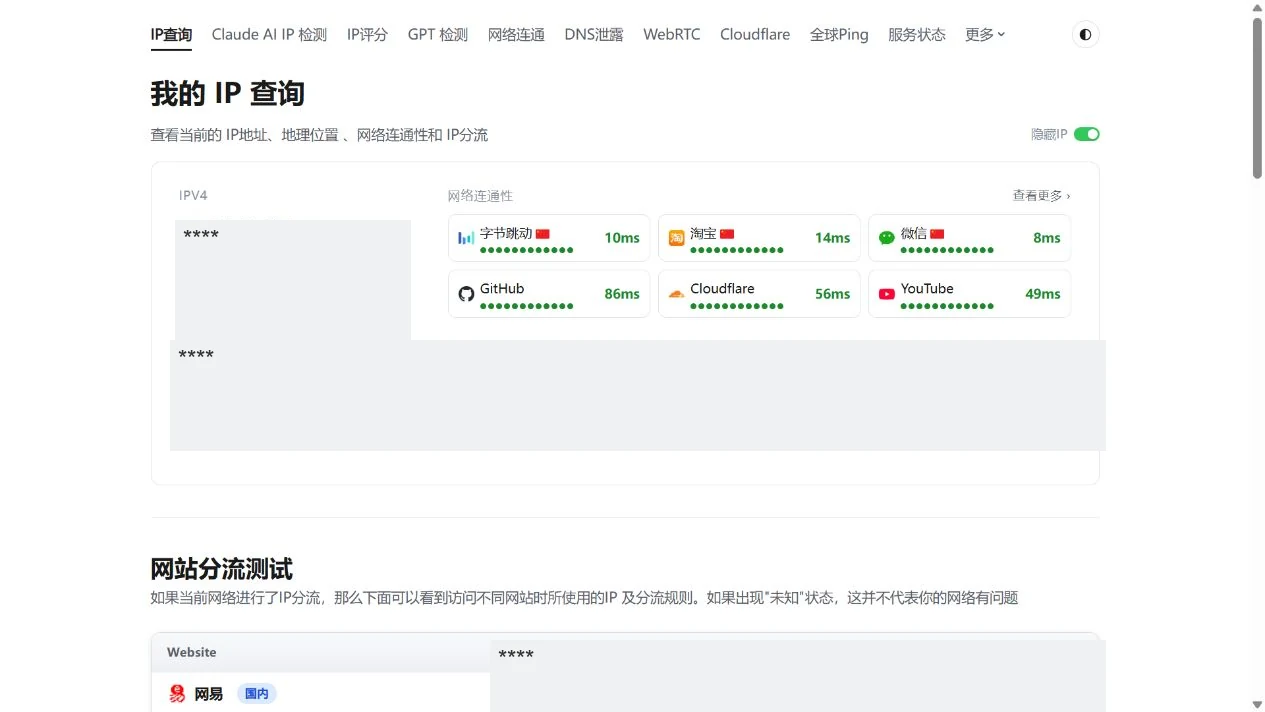
Task: Click the 字节跳动 10ms connectivity card
Action: point(549,238)
